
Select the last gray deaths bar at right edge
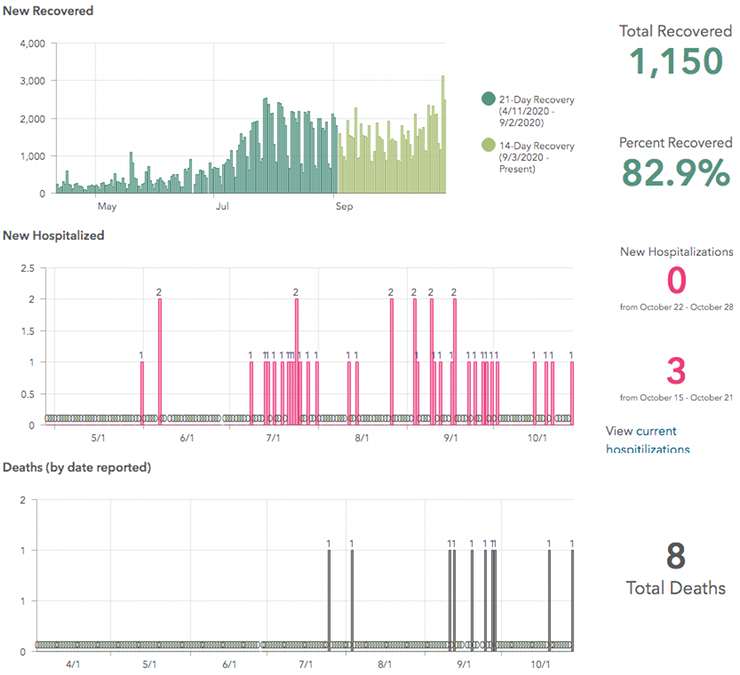coord(572,598)
